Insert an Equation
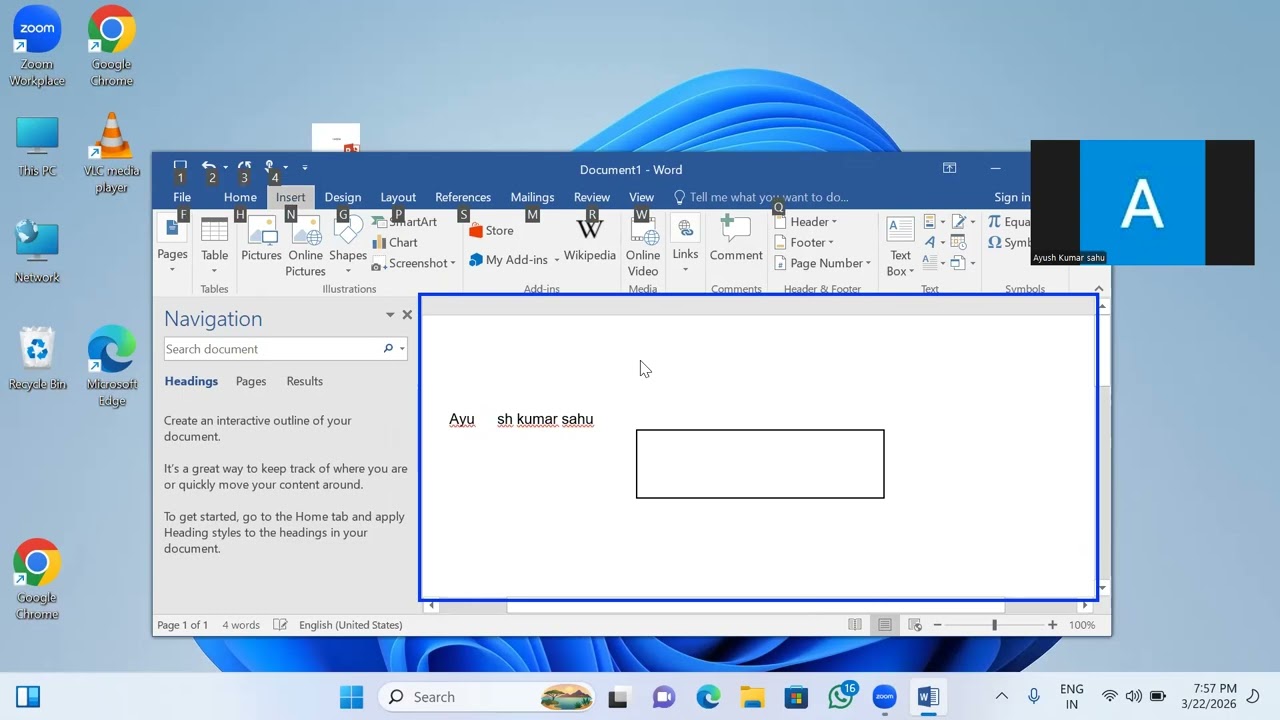Image resolution: width=1280 pixels, height=720 pixels. tap(1008, 222)
